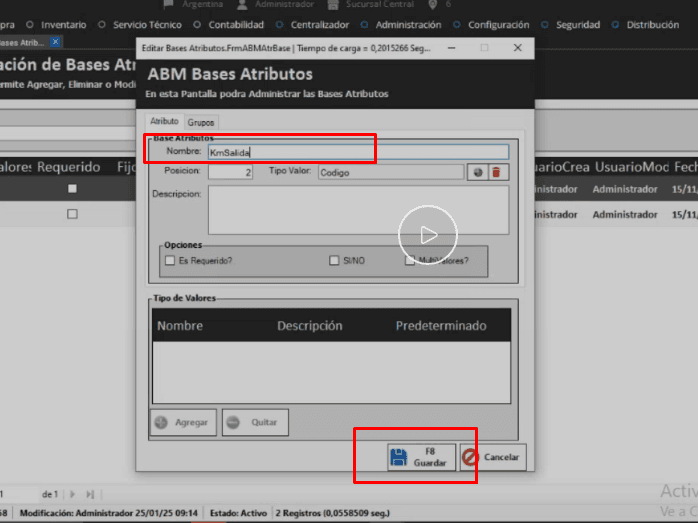Click the Agregar button with plus icon
The height and width of the screenshot is (523, 698).
point(182,422)
